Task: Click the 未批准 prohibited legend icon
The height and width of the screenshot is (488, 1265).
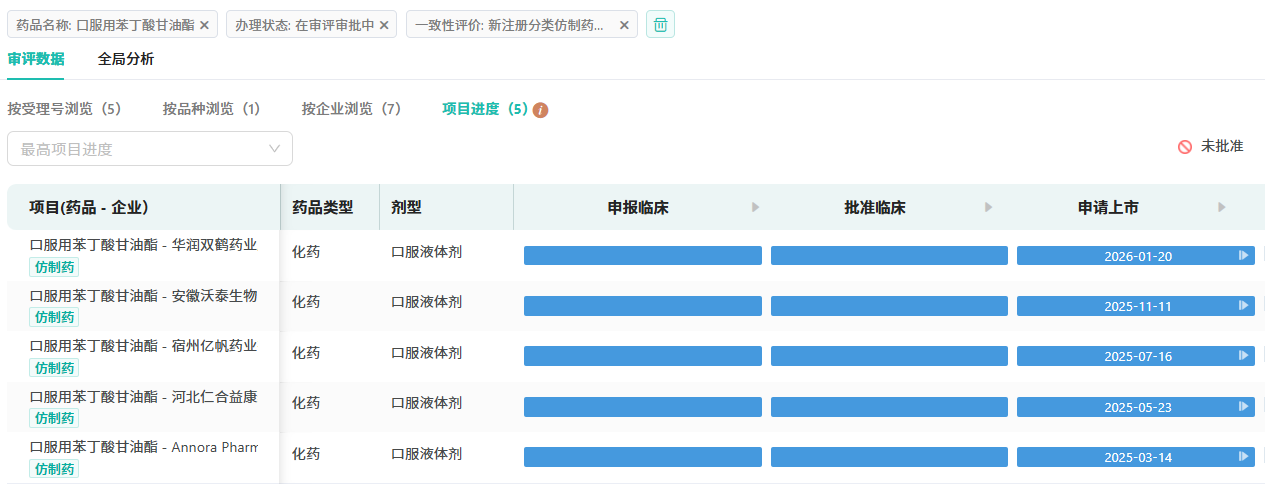Action: pos(1185,147)
